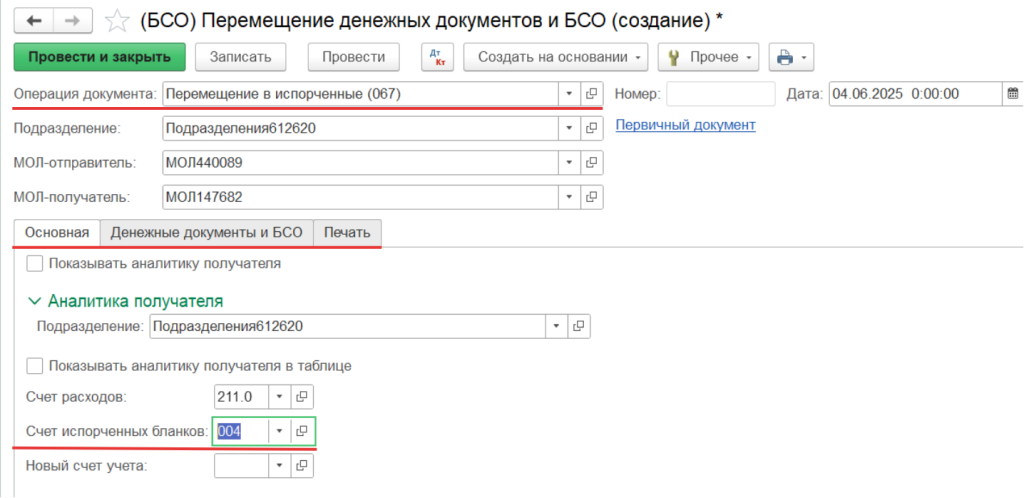Open calendar picker next to Дата field
1024x498 pixels.
click(x=1012, y=93)
